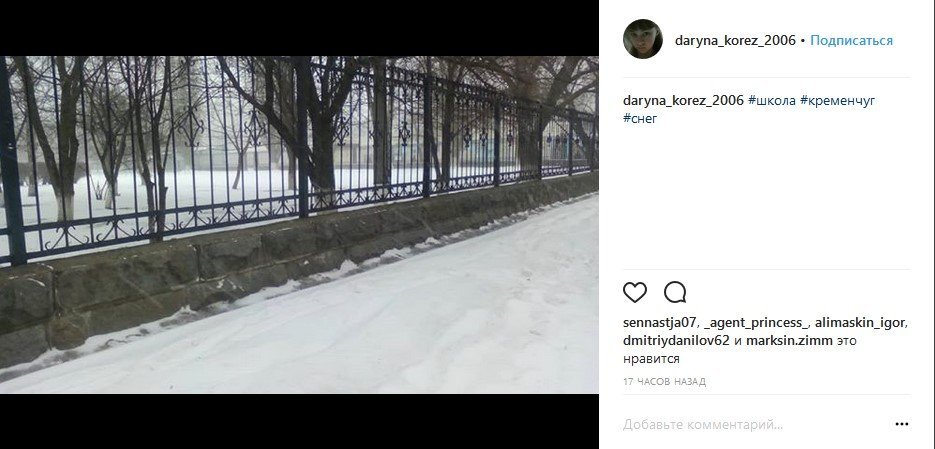Open the daryna_korez_2006 profile avatar
Image resolution: width=935 pixels, height=449 pixels.
point(643,39)
